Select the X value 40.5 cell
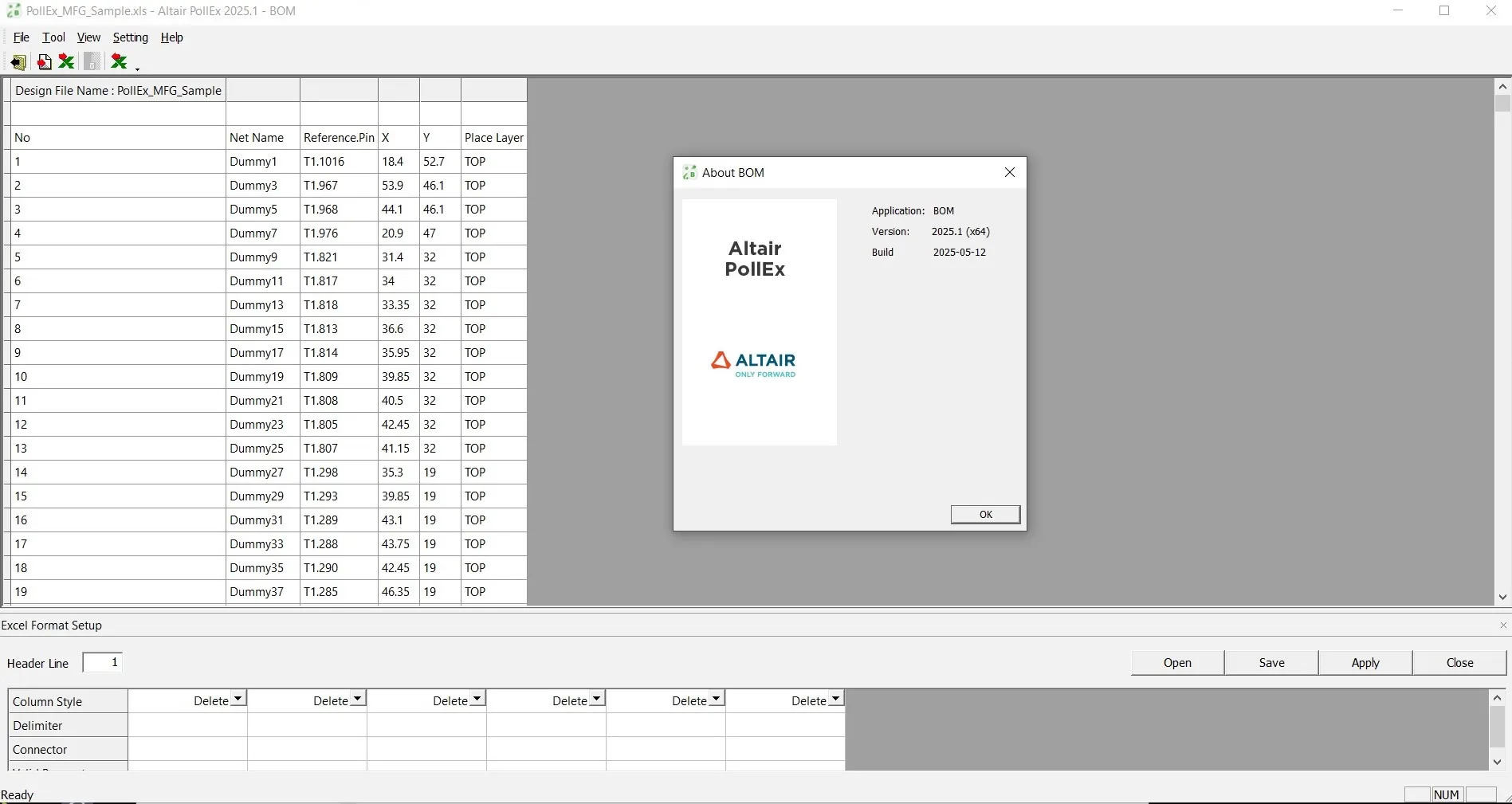The image size is (1512, 804). pyautogui.click(x=399, y=401)
